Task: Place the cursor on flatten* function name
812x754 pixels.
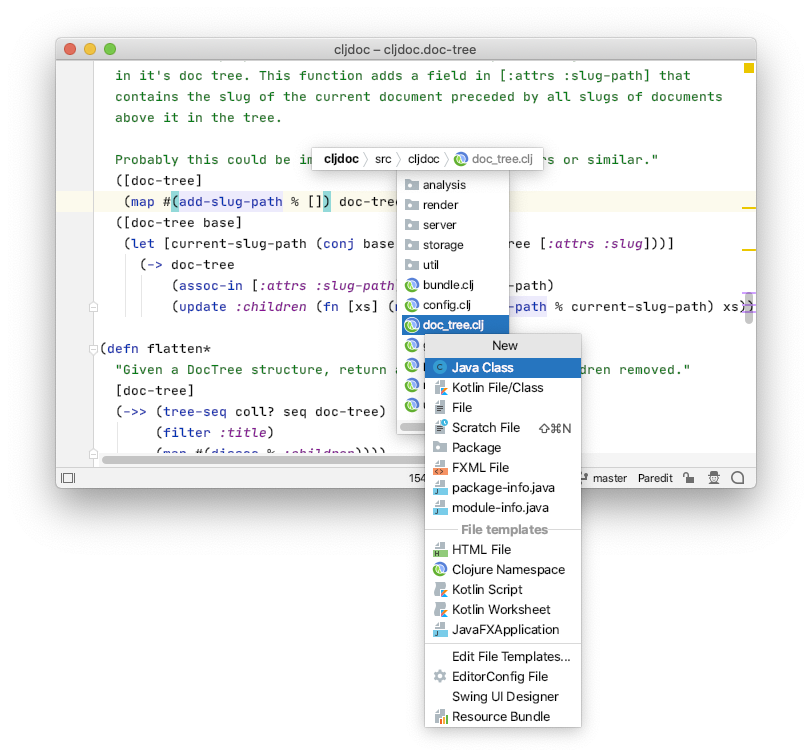Action: tap(179, 349)
